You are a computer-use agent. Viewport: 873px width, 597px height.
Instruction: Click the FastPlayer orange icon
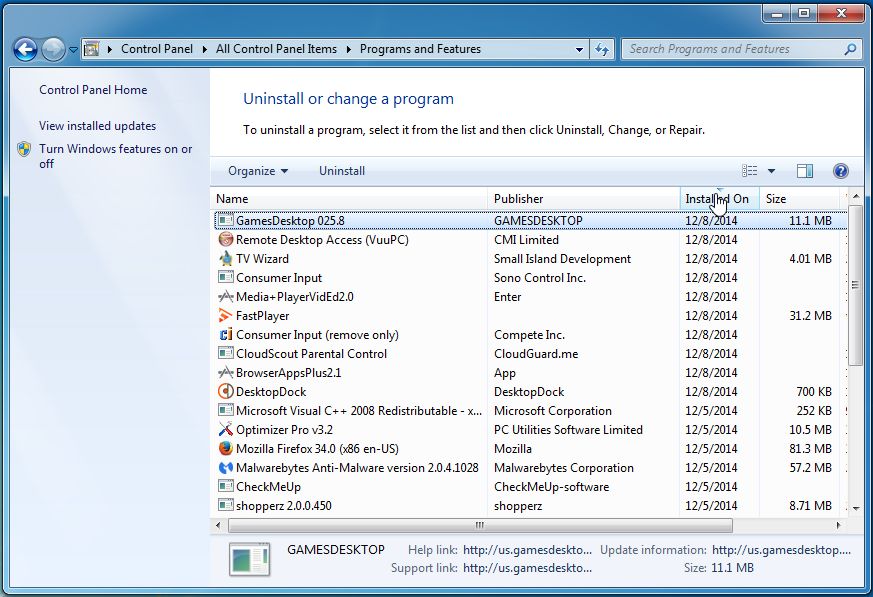pyautogui.click(x=225, y=315)
